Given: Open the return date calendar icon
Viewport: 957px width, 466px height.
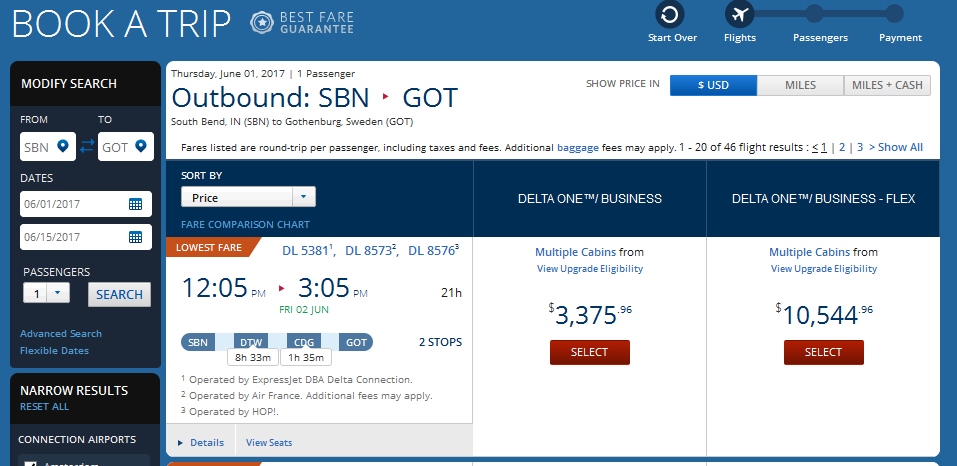Looking at the screenshot, I should pos(136,237).
